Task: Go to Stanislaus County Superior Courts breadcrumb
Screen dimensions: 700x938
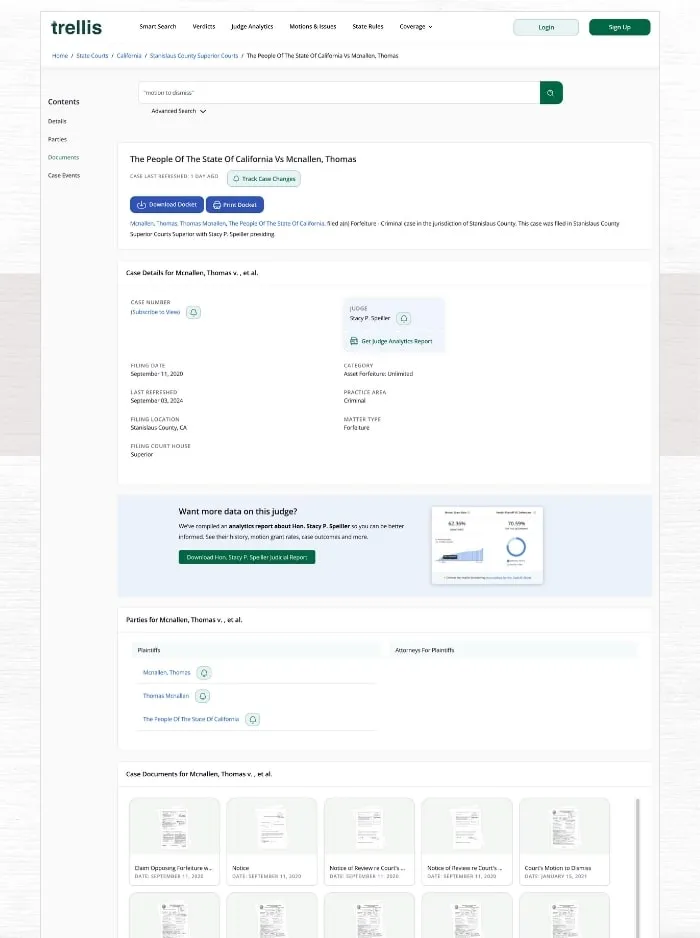Action: pyautogui.click(x=194, y=56)
